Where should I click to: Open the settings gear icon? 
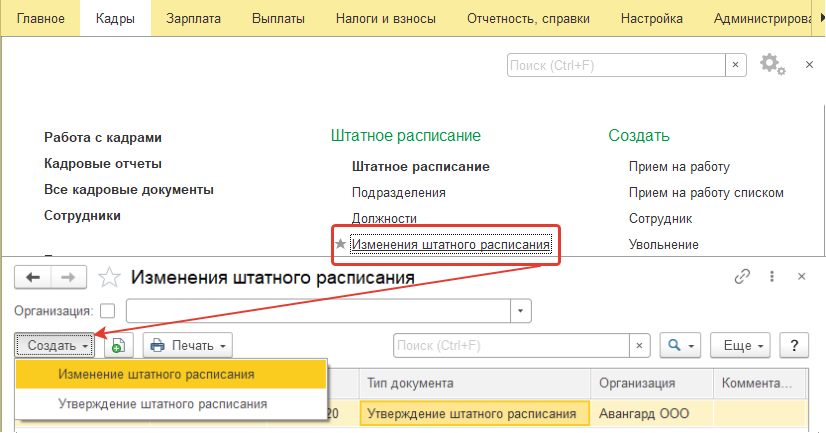(772, 65)
